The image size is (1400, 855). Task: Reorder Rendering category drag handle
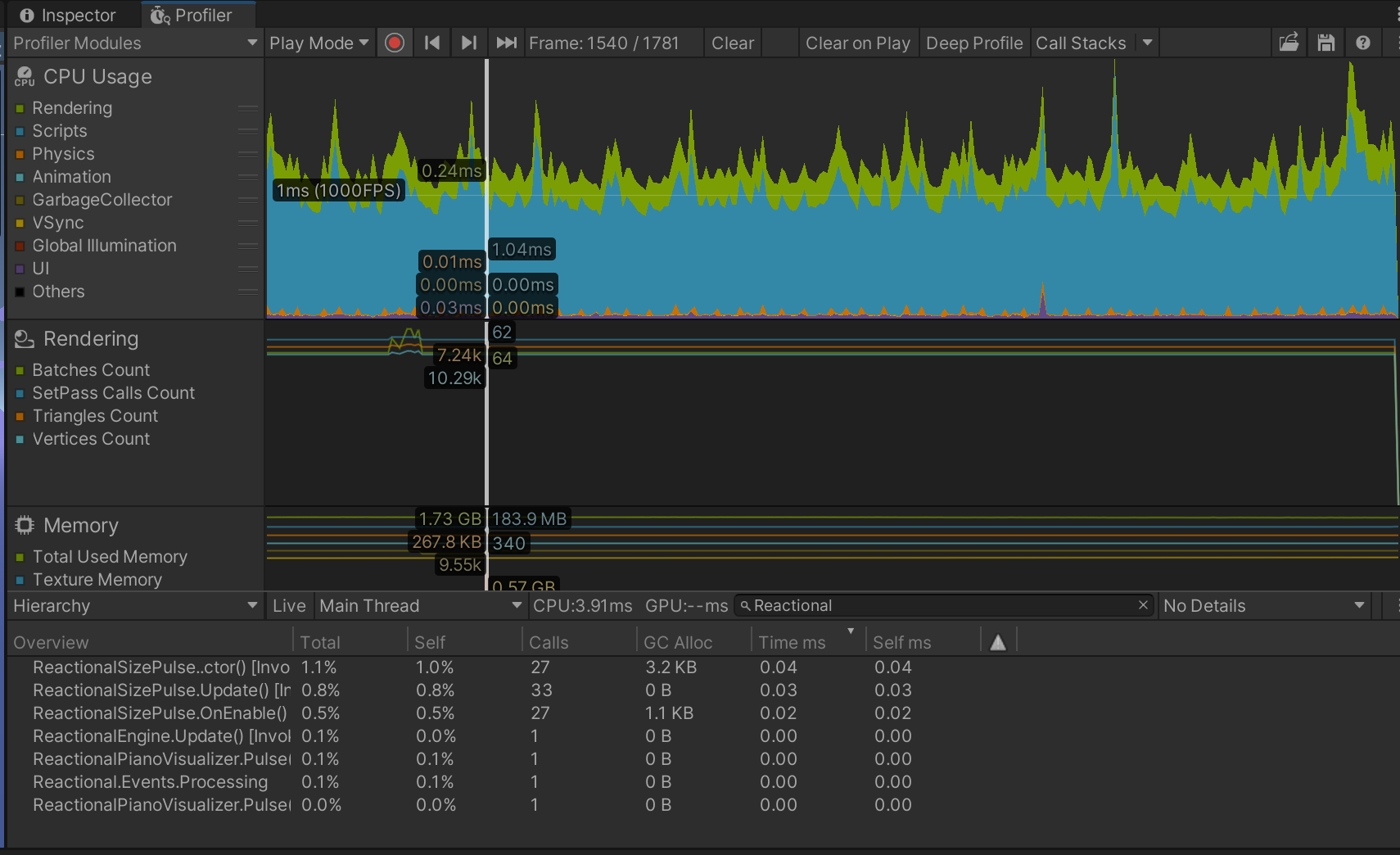coord(248,108)
